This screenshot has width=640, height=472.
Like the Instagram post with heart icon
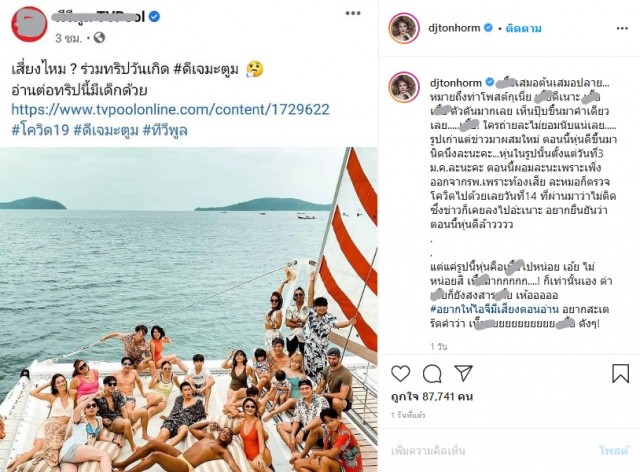400,373
